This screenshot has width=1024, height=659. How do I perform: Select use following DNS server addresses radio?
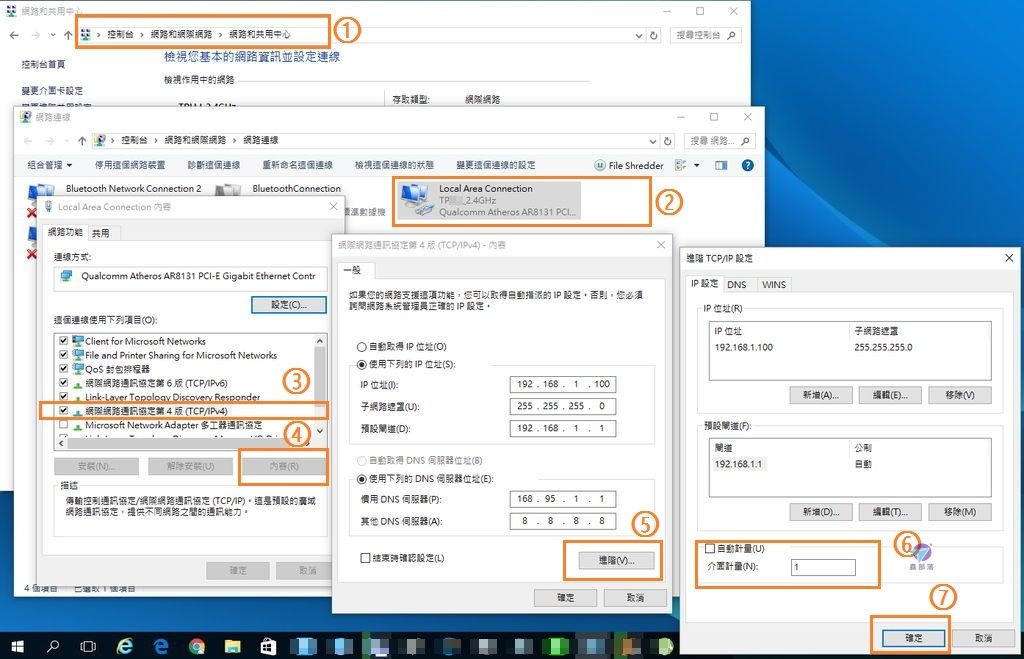pos(361,479)
